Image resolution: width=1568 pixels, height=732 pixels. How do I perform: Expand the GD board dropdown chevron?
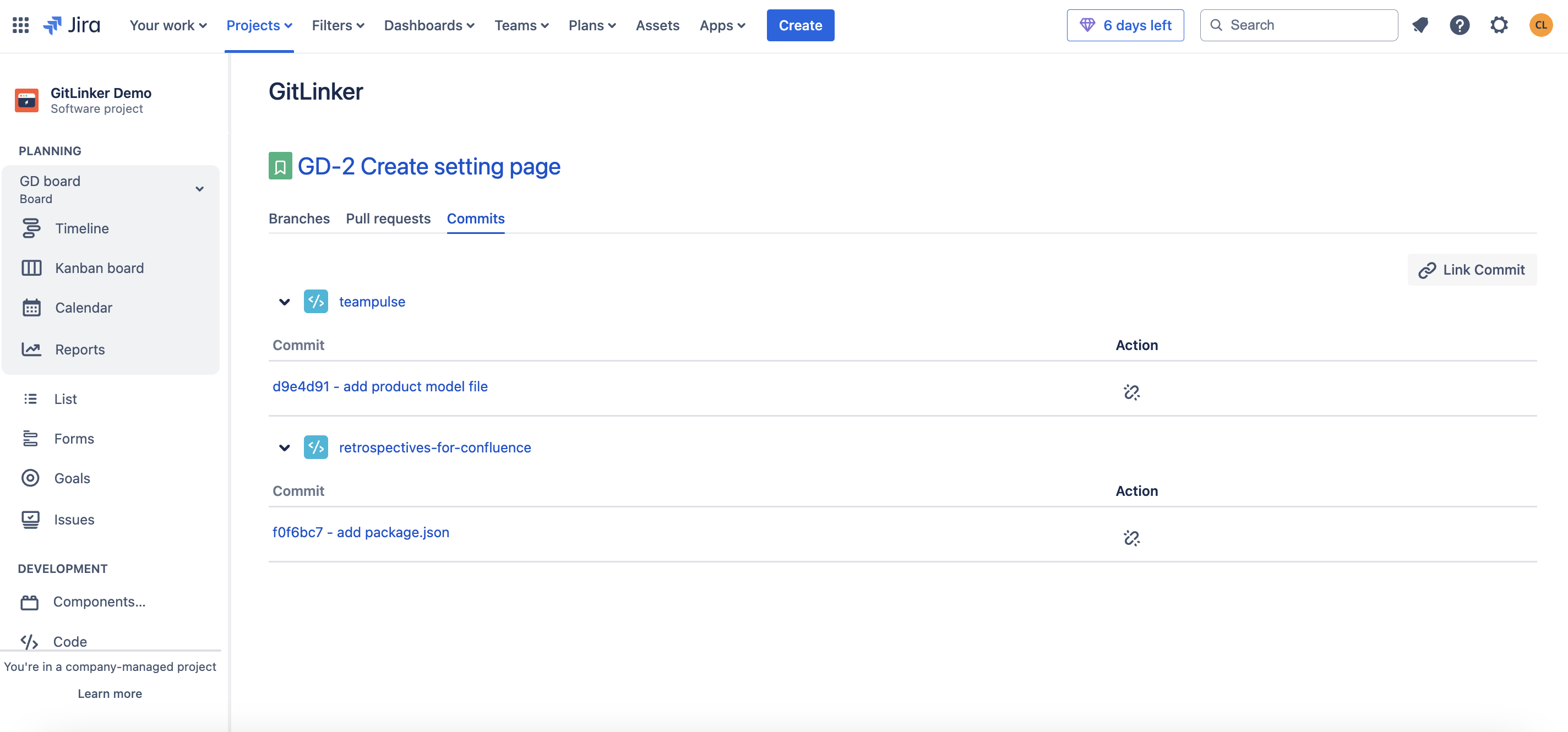coord(200,189)
